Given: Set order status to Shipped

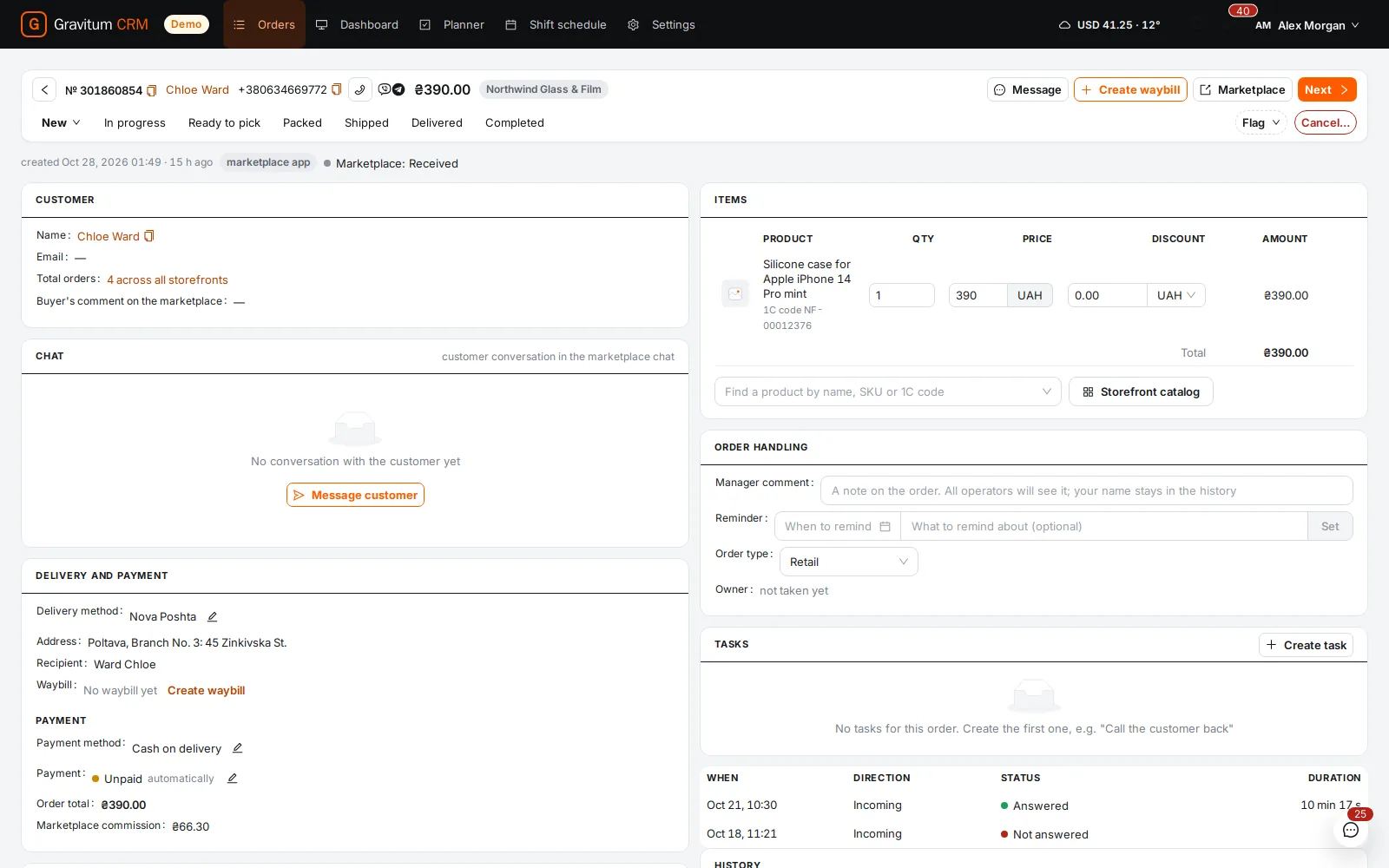Looking at the screenshot, I should [x=366, y=122].
